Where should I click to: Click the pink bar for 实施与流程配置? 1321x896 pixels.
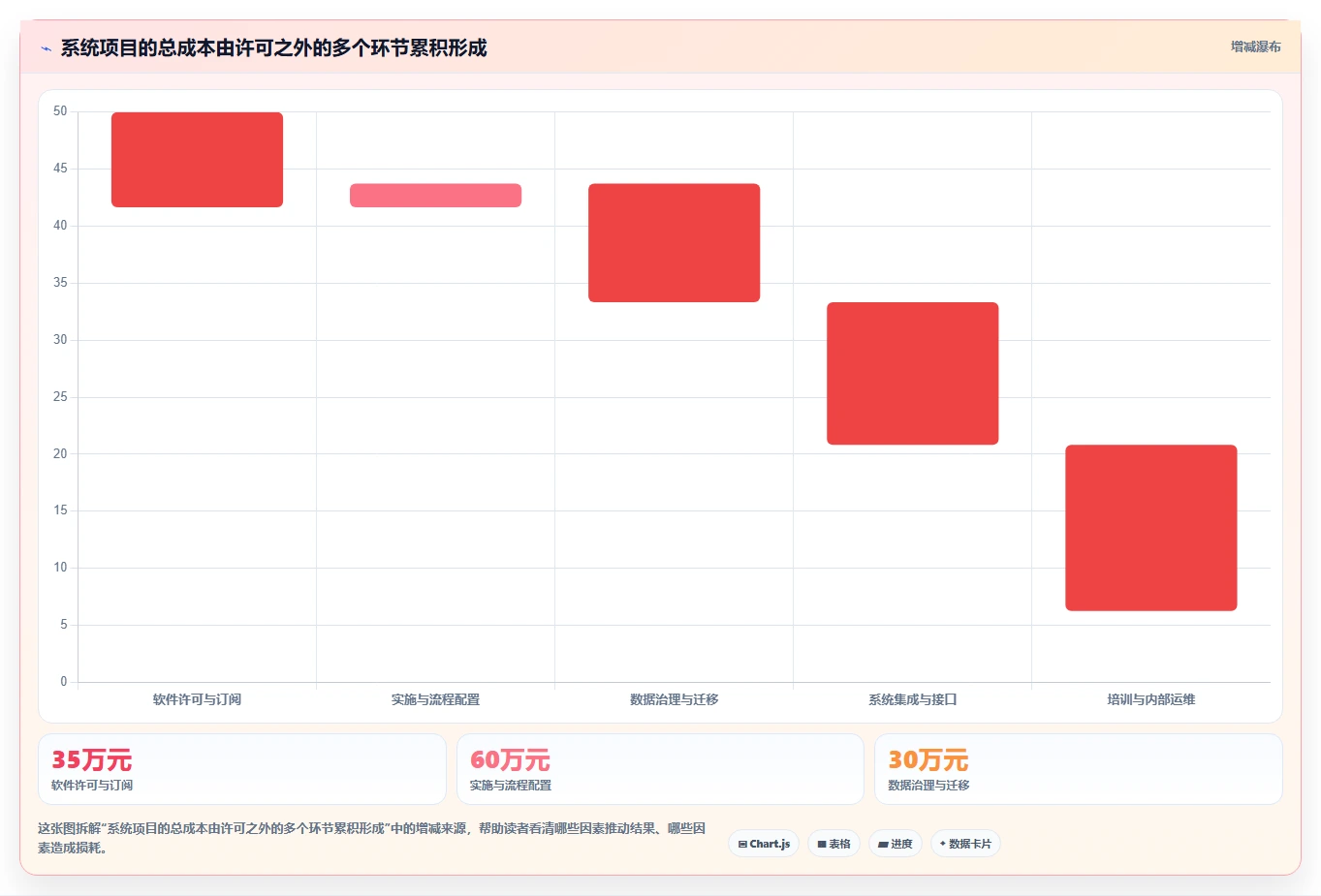pyautogui.click(x=435, y=195)
